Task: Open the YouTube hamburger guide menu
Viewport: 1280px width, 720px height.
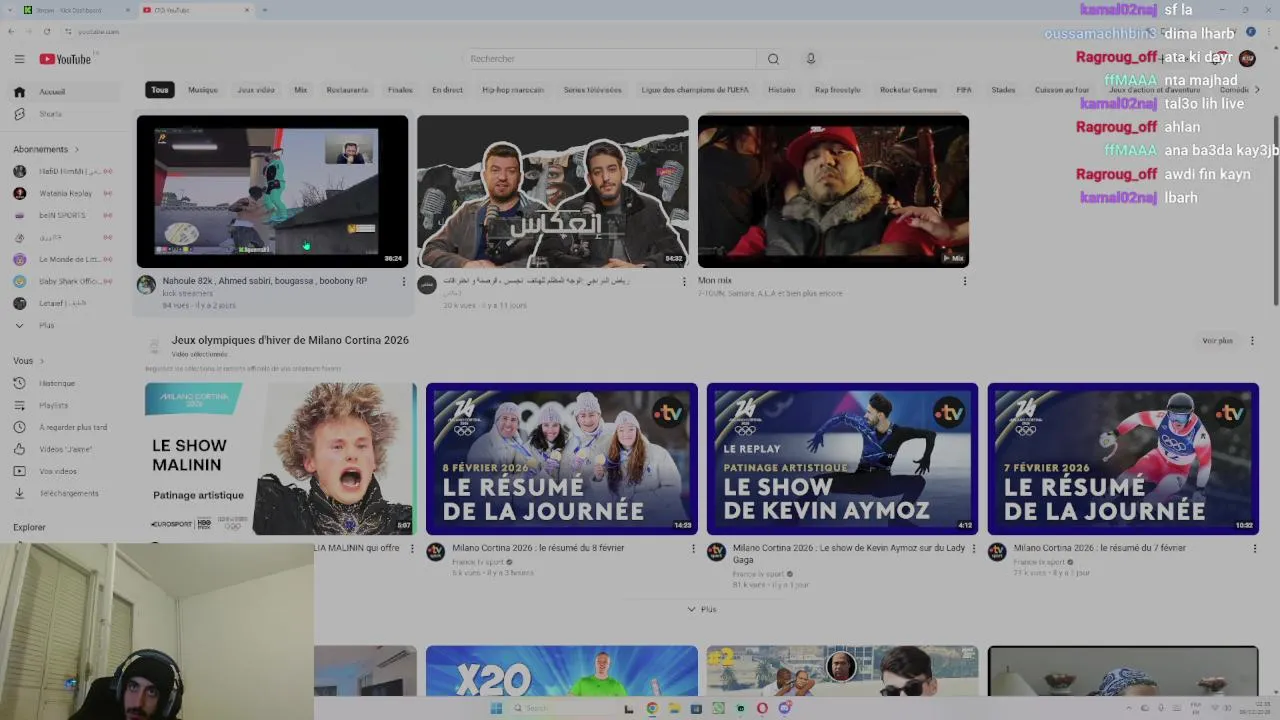Action: point(19,59)
